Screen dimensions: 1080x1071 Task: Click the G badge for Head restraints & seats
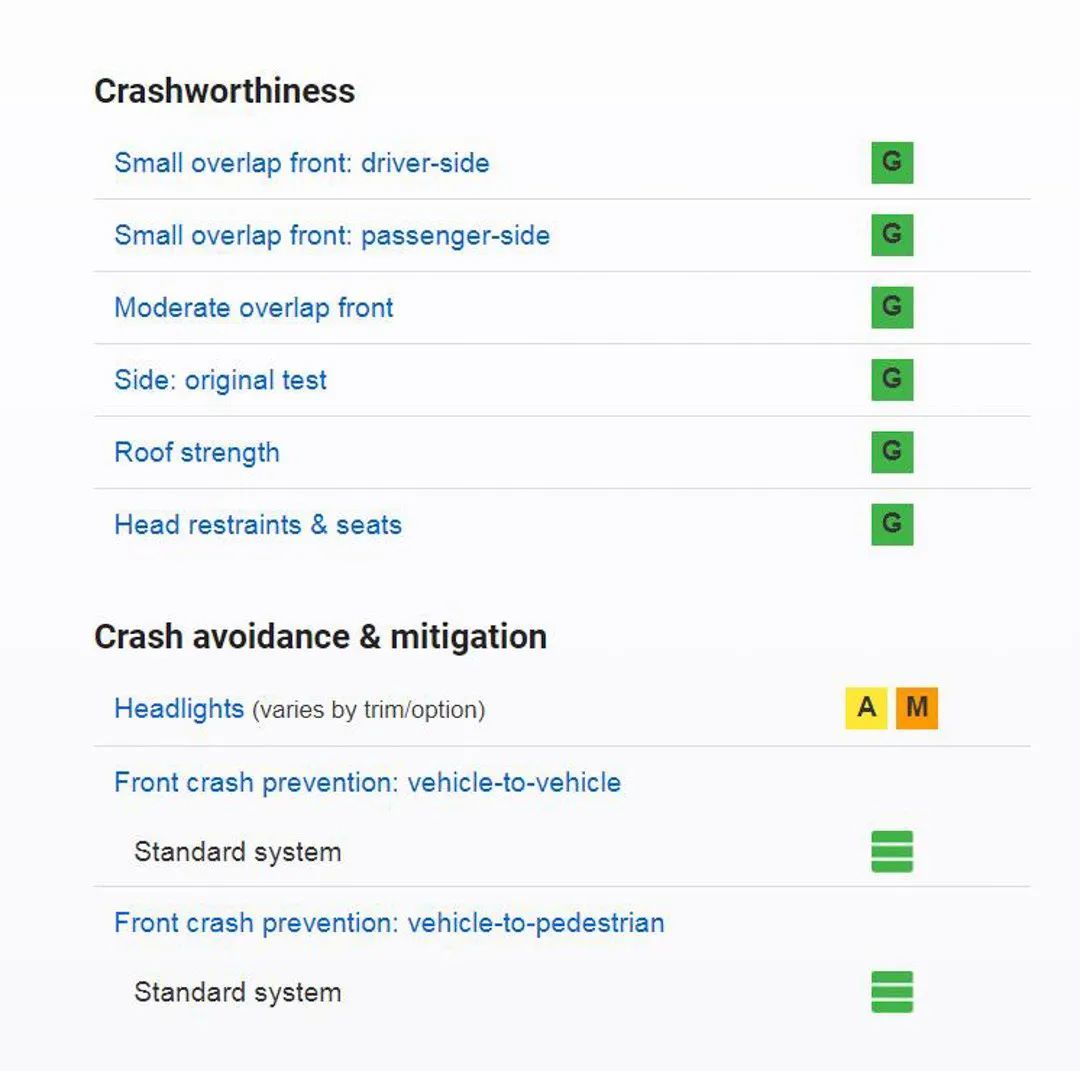892,524
